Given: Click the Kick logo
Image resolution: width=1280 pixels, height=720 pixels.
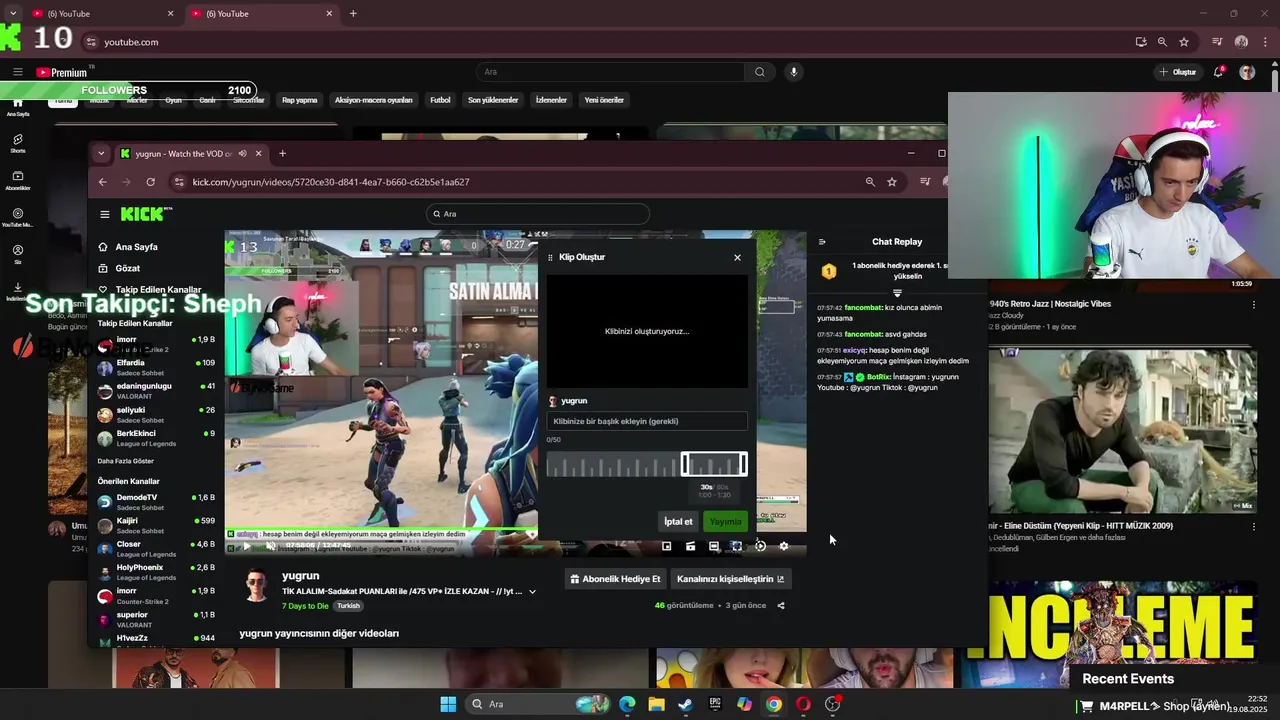Looking at the screenshot, I should point(146,214).
